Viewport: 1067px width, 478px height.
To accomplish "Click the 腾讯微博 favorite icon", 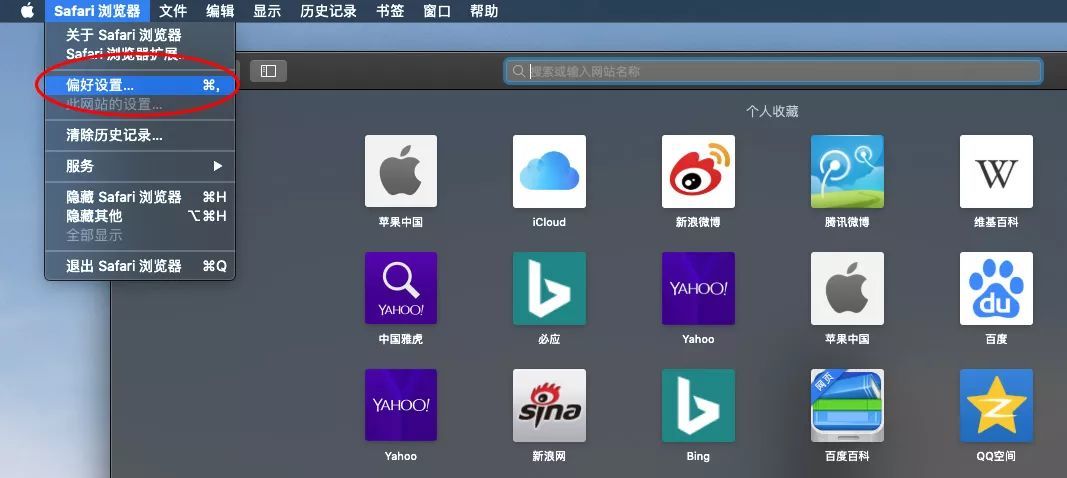I will click(x=847, y=172).
